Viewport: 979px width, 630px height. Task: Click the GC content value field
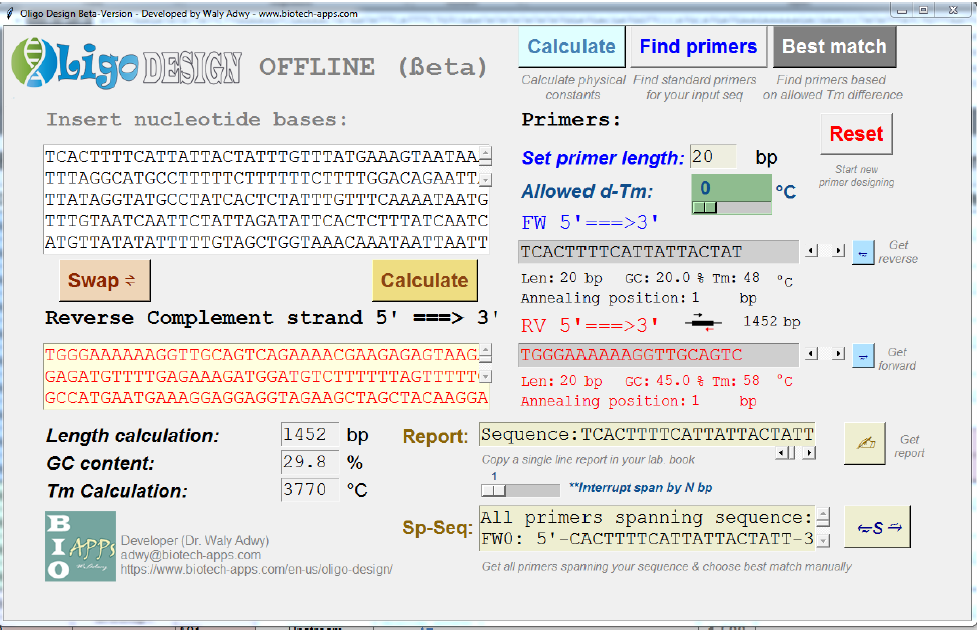(x=310, y=462)
